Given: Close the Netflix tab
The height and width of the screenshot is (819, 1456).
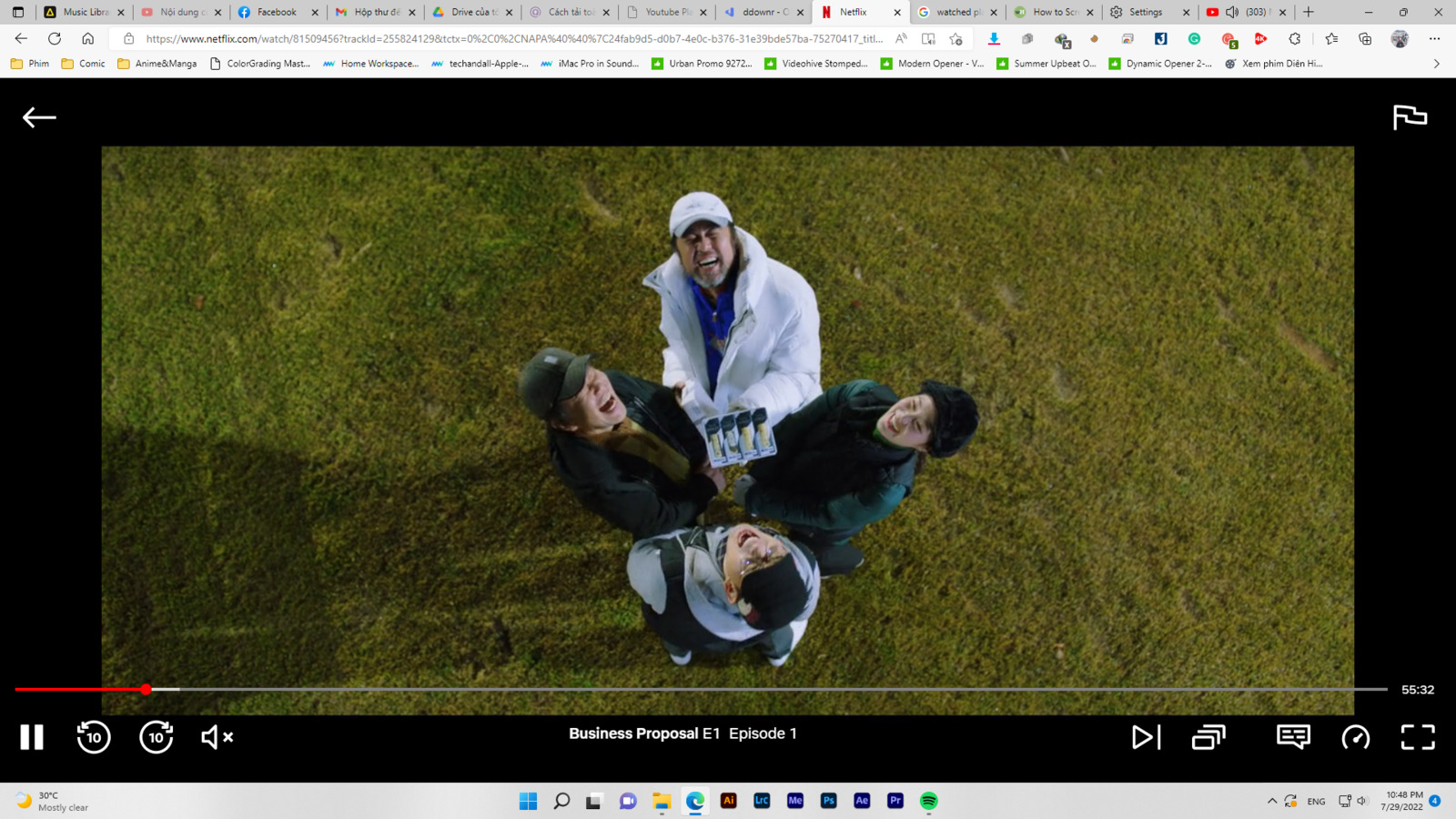Looking at the screenshot, I should pyautogui.click(x=896, y=12).
